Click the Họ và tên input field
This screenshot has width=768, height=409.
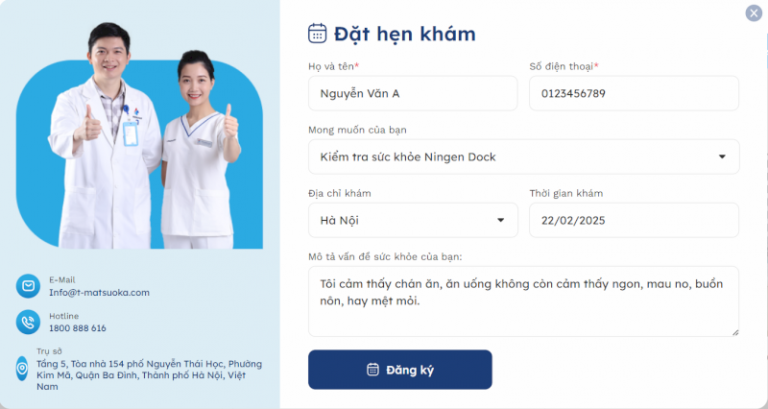[412, 93]
